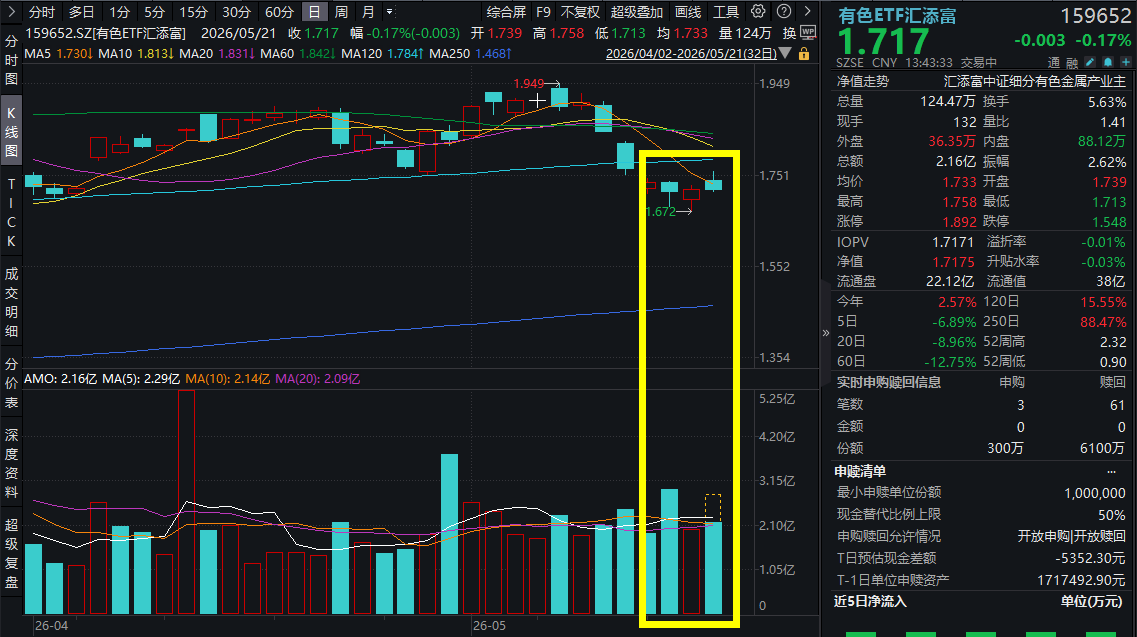Open the 超级叠加 overlay menu
Viewport: 1137px width, 637px height.
(637, 12)
